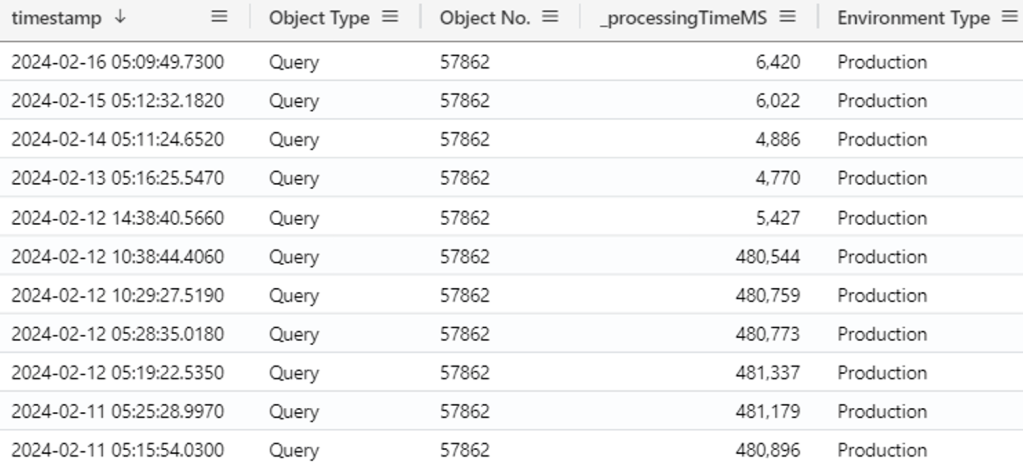Image resolution: width=1023 pixels, height=471 pixels.
Task: Select Production cell in 2024-02-15 row
Action: 882,101
